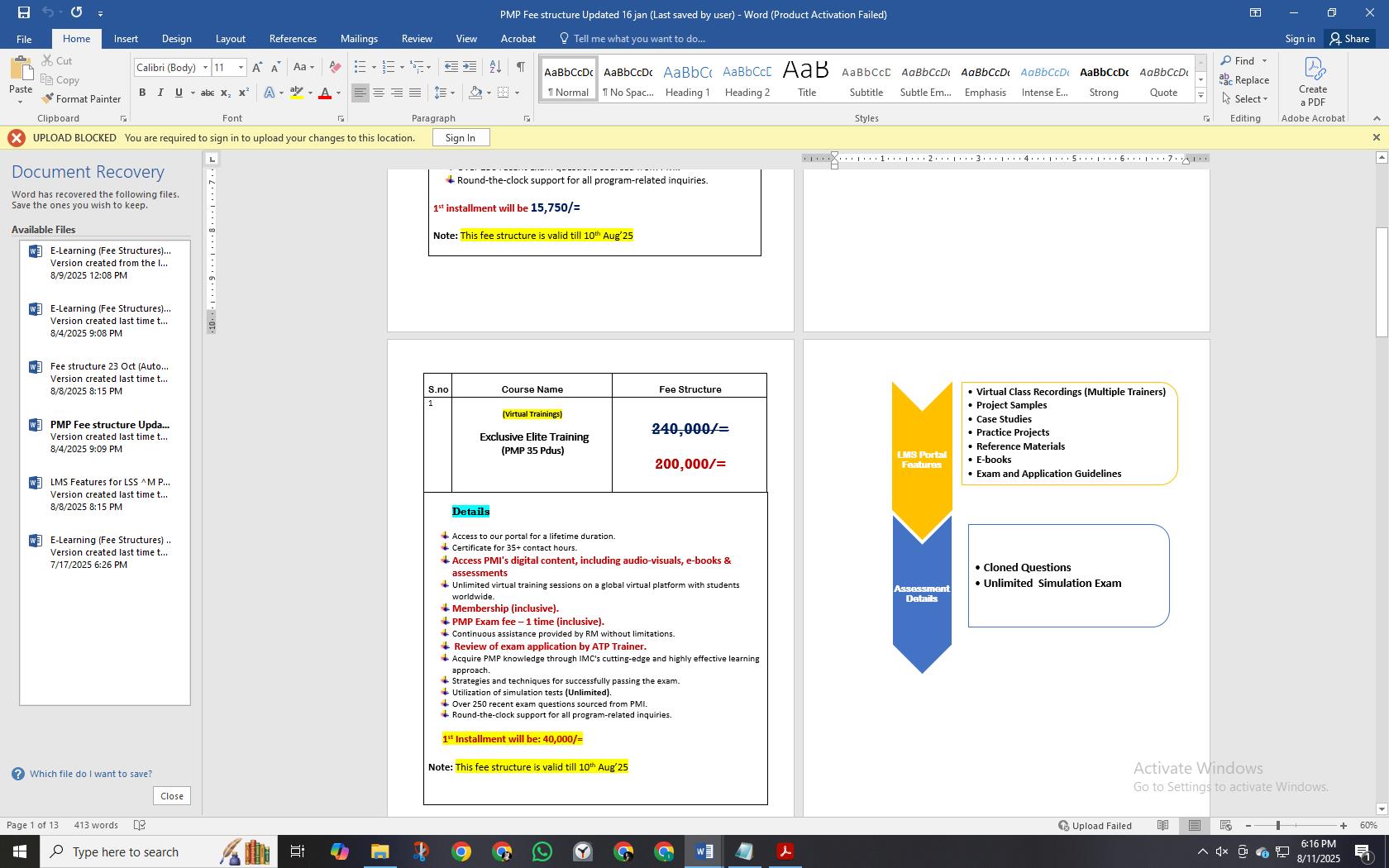Click Clear All Formatting icon

pyautogui.click(x=335, y=68)
